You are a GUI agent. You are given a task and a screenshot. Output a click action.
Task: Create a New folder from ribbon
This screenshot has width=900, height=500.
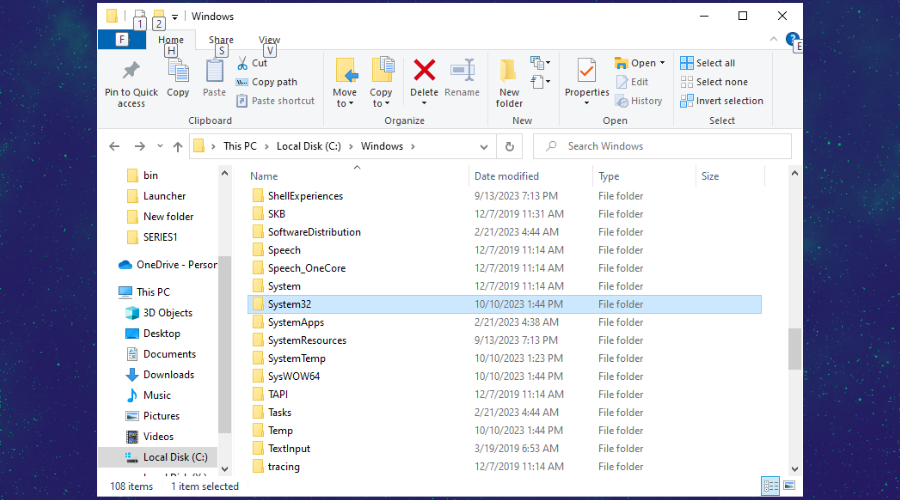pos(509,84)
